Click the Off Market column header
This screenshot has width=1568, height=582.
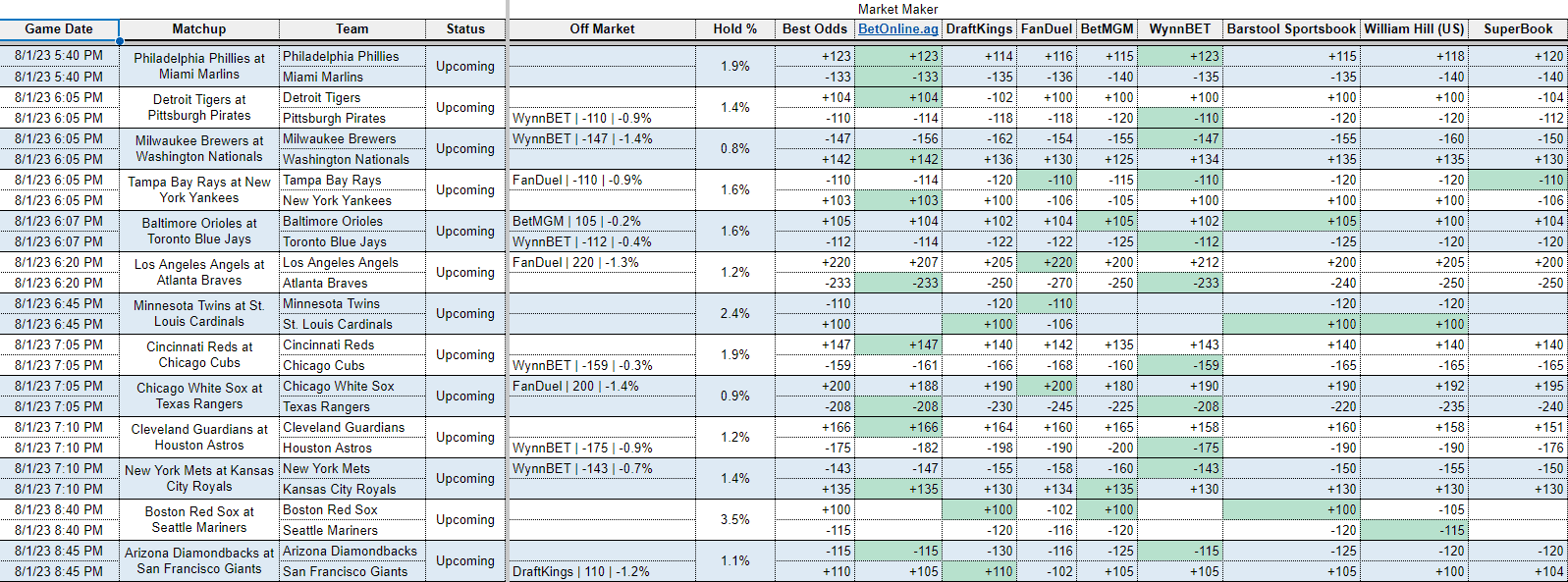pos(602,29)
